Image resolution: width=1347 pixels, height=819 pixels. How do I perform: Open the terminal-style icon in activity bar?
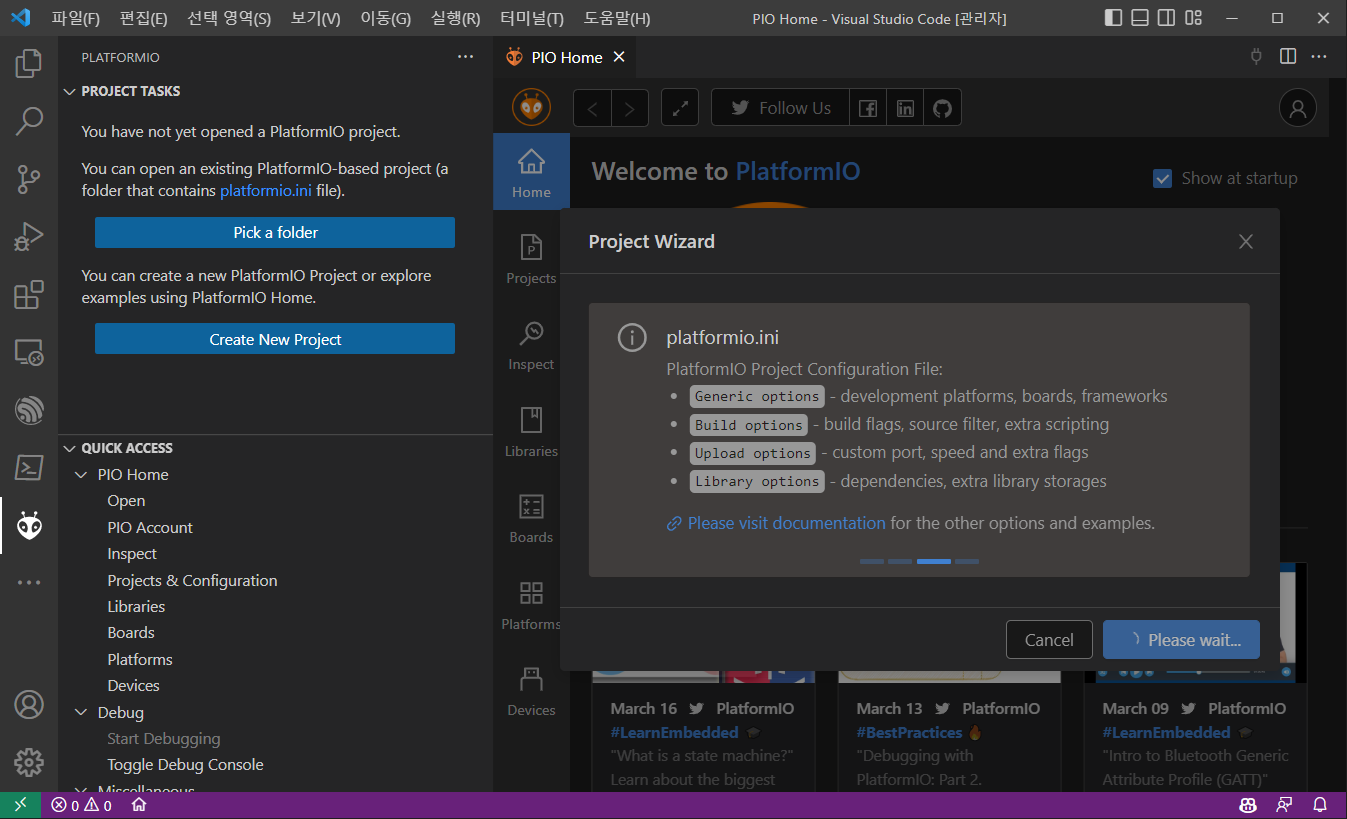[x=29, y=467]
